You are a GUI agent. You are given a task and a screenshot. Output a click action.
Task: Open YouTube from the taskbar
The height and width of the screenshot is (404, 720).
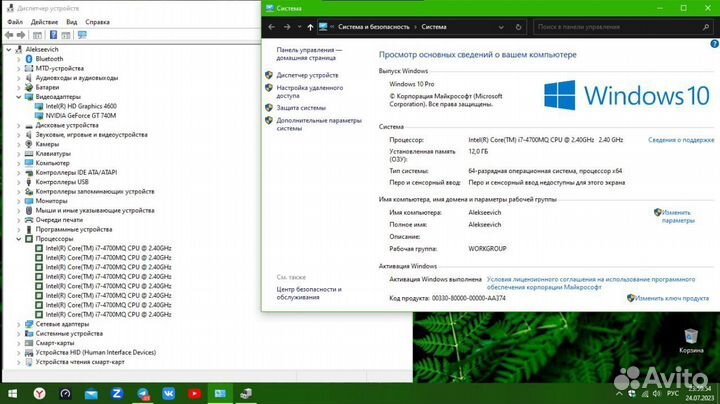point(194,393)
